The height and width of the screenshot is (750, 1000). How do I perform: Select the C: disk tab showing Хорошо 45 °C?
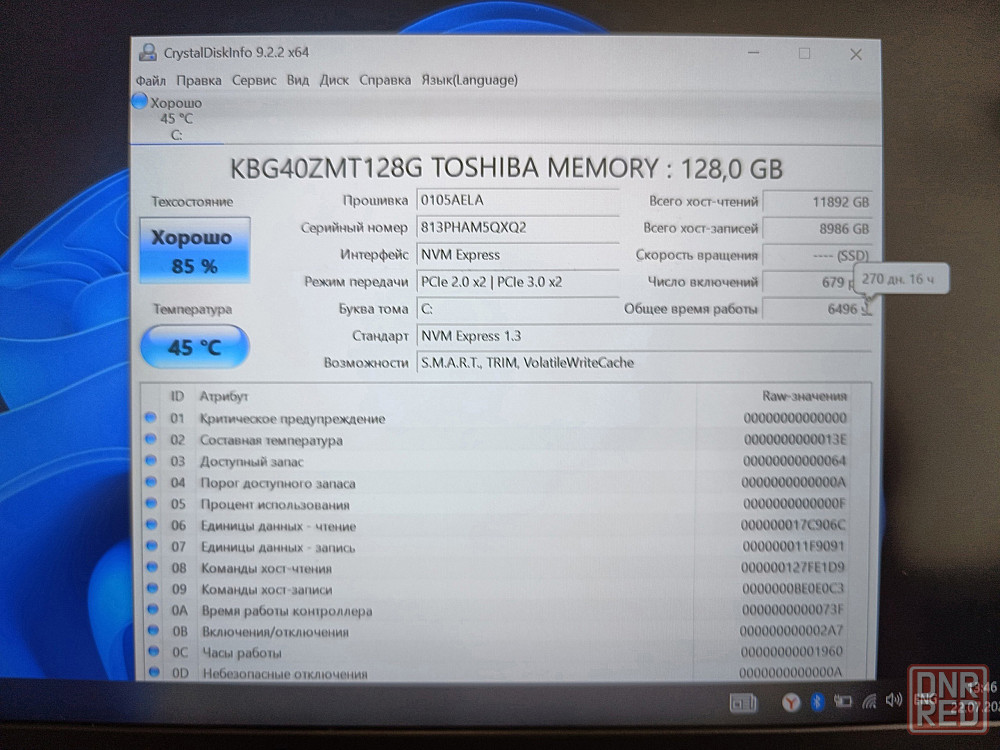(x=176, y=119)
